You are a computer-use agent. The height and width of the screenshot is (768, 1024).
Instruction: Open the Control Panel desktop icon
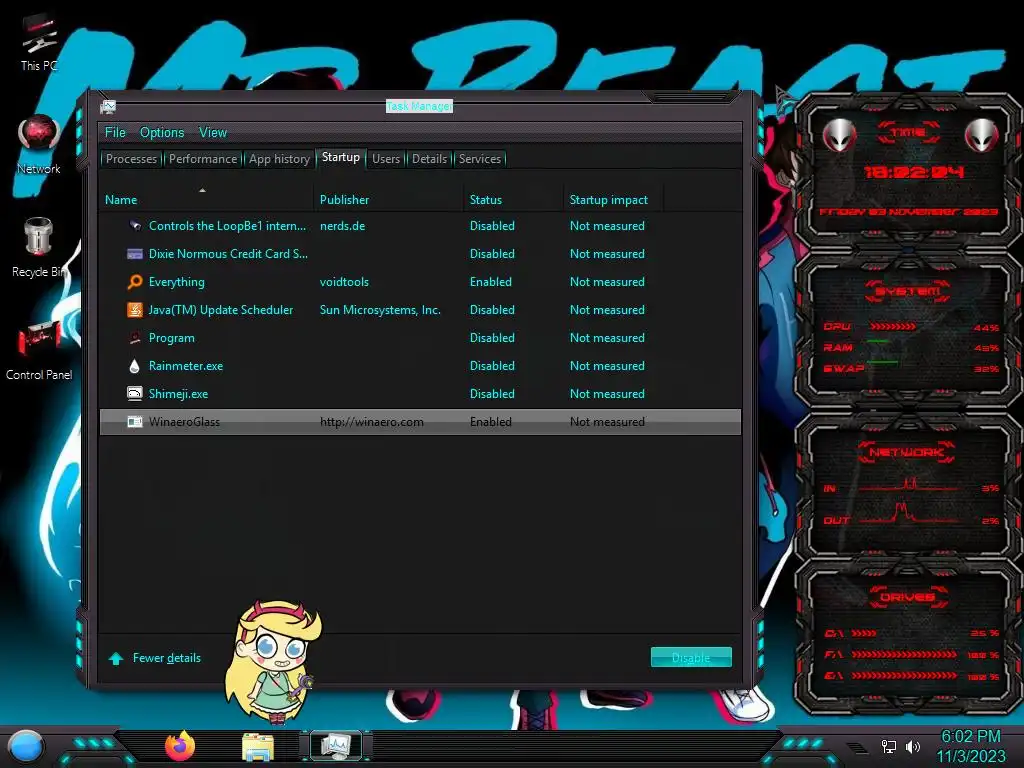(39, 350)
